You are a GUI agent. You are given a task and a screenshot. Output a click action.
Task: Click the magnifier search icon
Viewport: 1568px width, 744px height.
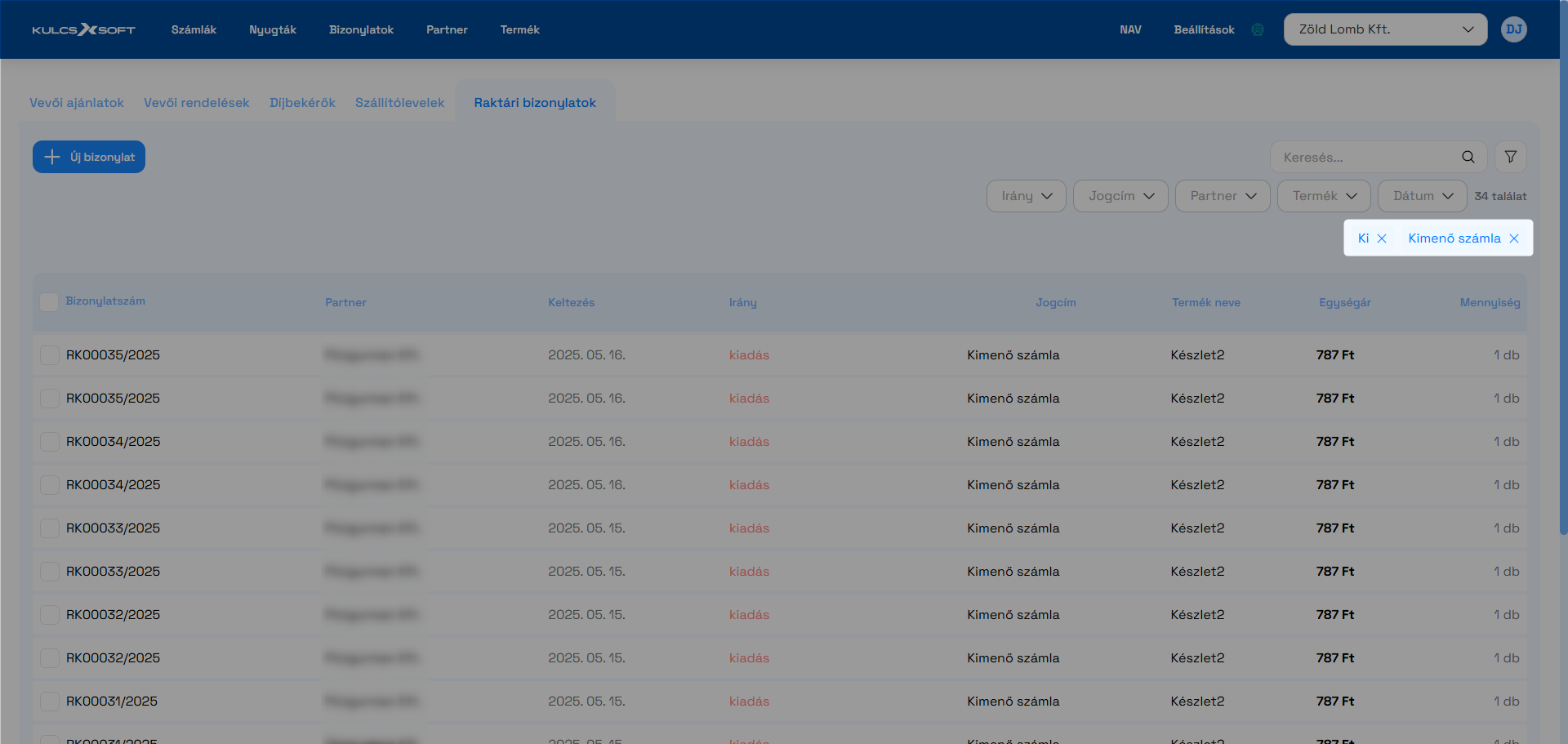point(1468,157)
